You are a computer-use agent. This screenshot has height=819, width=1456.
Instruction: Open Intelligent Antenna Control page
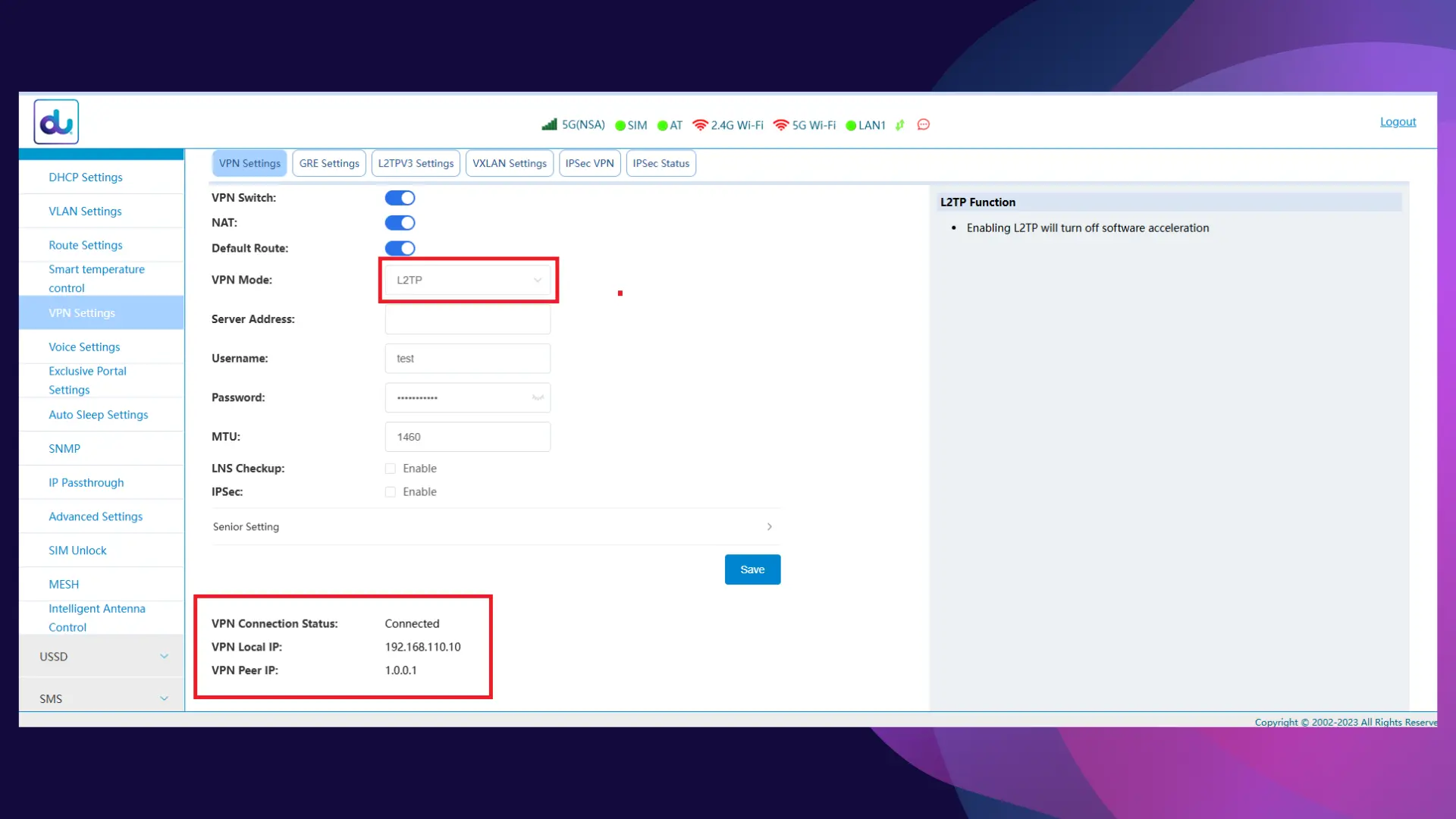click(102, 618)
